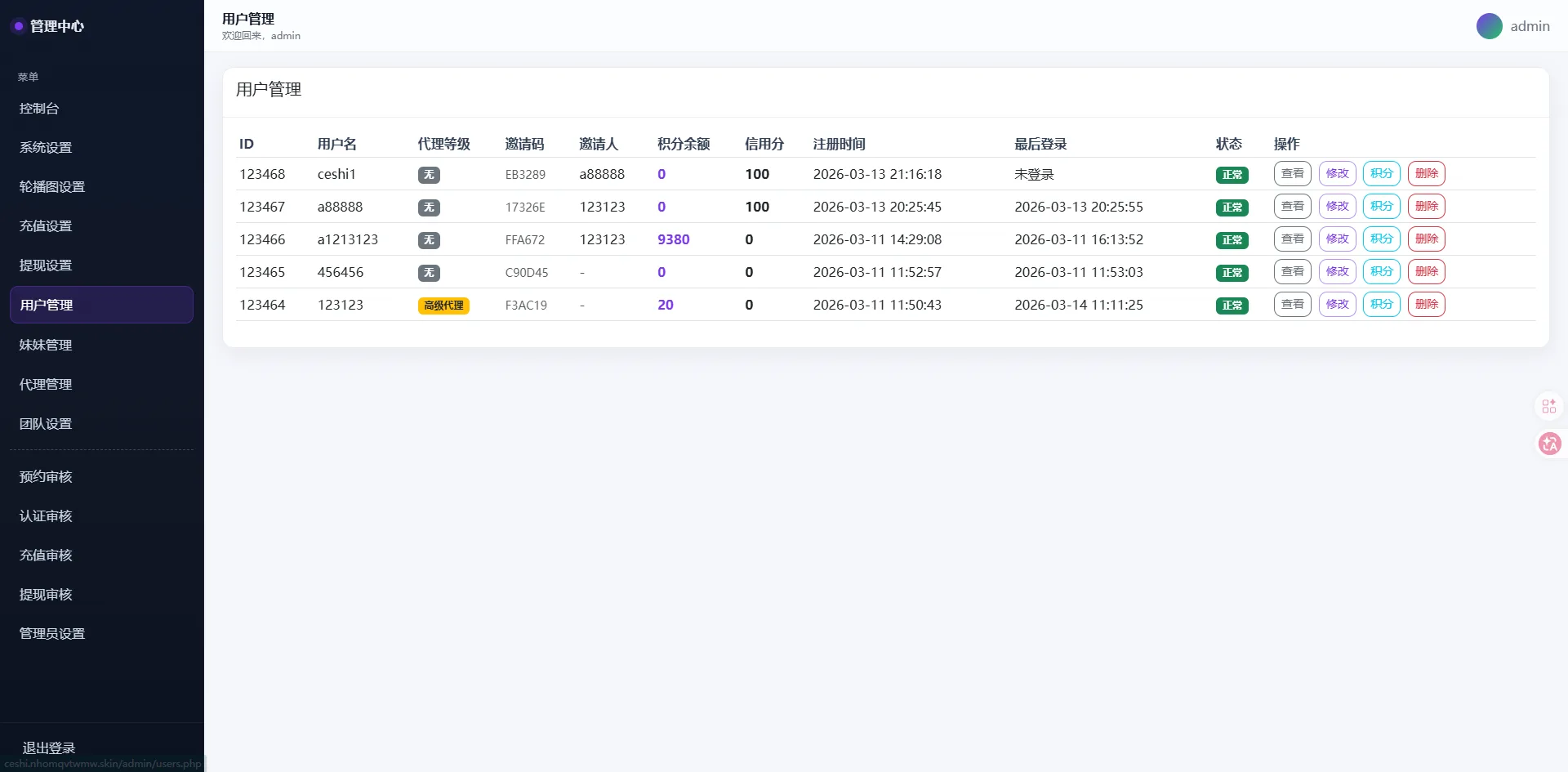1568x772 pixels.
Task: Delete user 456456
Action: 1426,272
